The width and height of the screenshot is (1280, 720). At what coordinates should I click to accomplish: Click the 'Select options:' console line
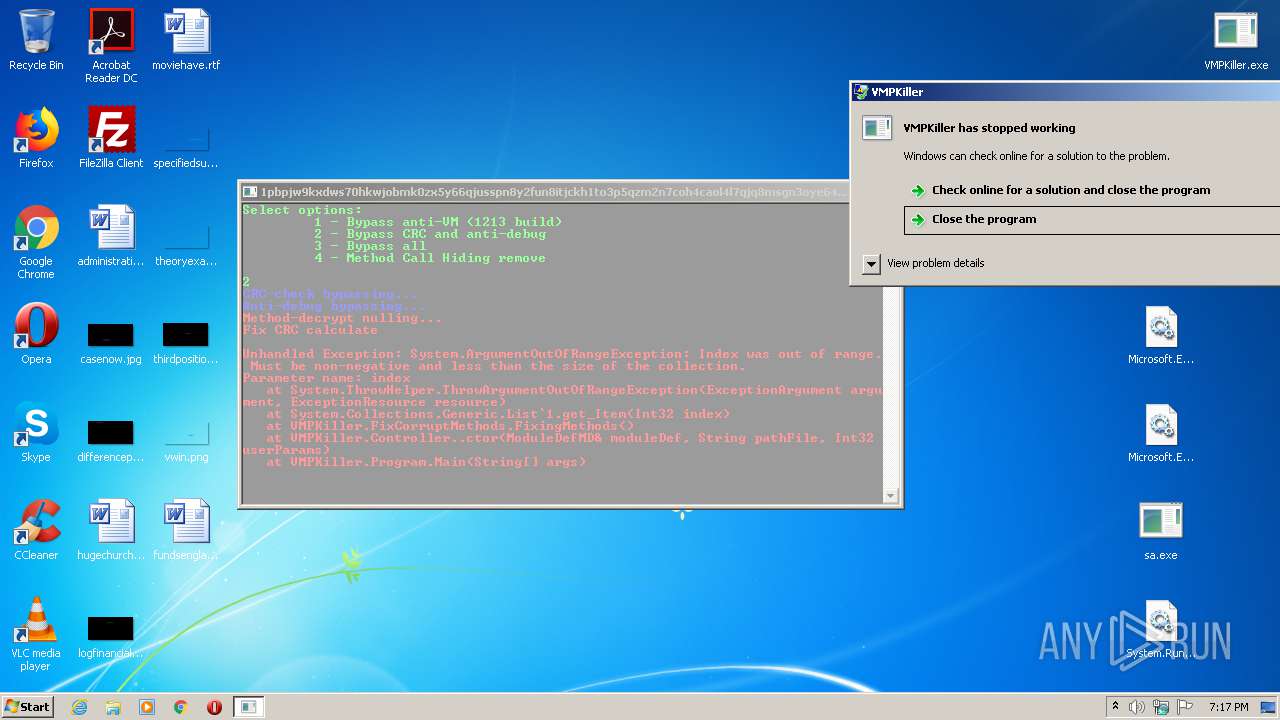click(302, 210)
